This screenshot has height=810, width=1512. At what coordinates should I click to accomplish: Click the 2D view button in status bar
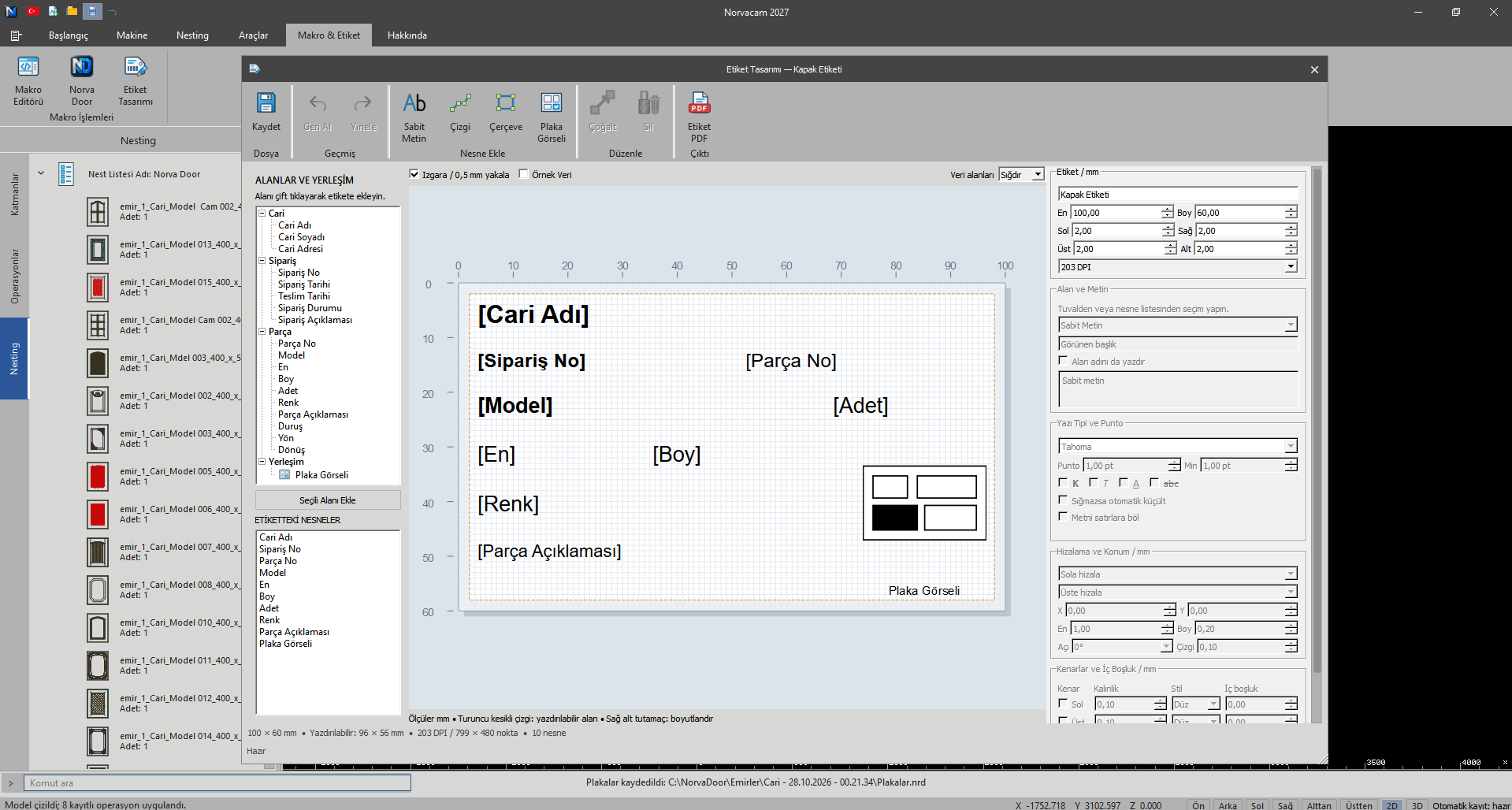point(1392,805)
